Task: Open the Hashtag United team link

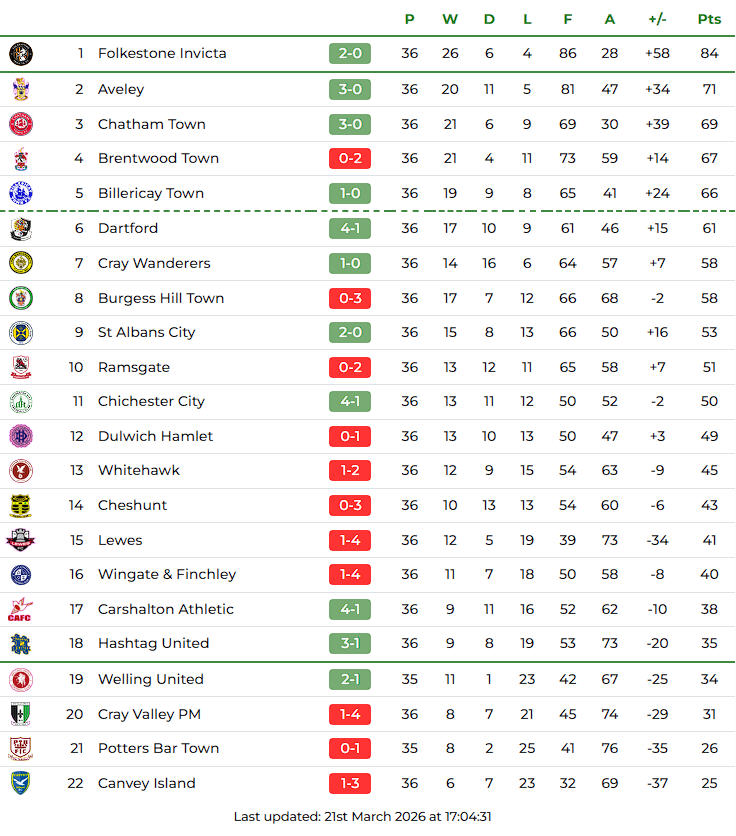Action: pyautogui.click(x=153, y=643)
